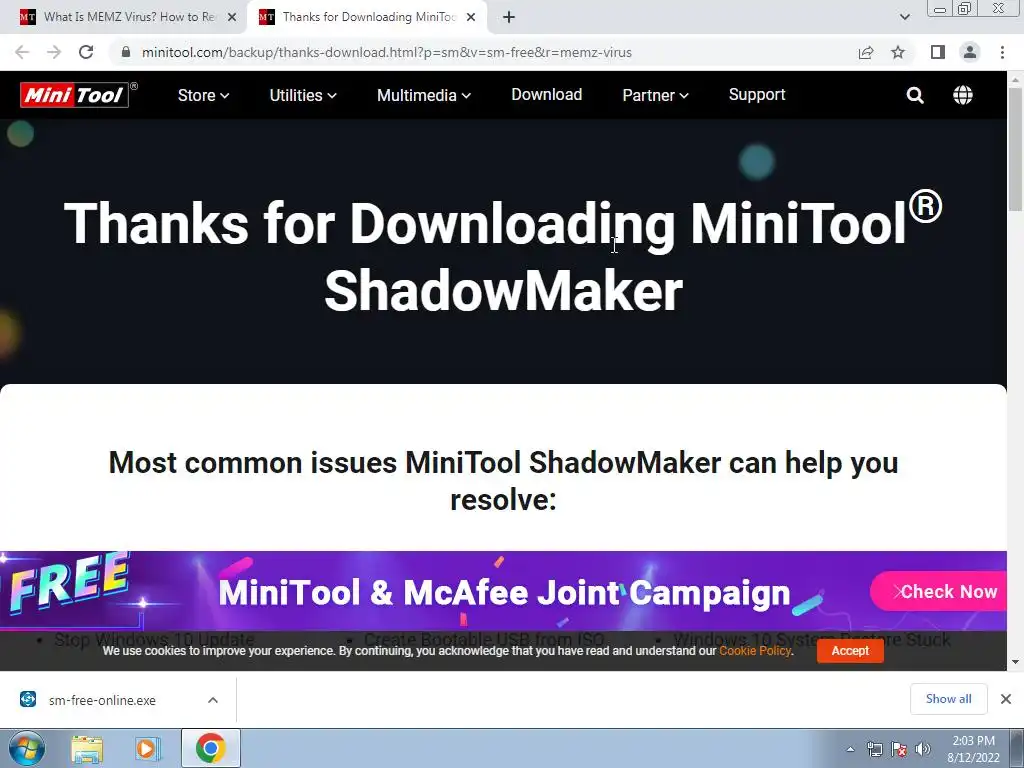This screenshot has width=1024, height=768.
Task: Click the 'MiniTool & McAfee Joint Campaign' banner
Action: tap(504, 592)
